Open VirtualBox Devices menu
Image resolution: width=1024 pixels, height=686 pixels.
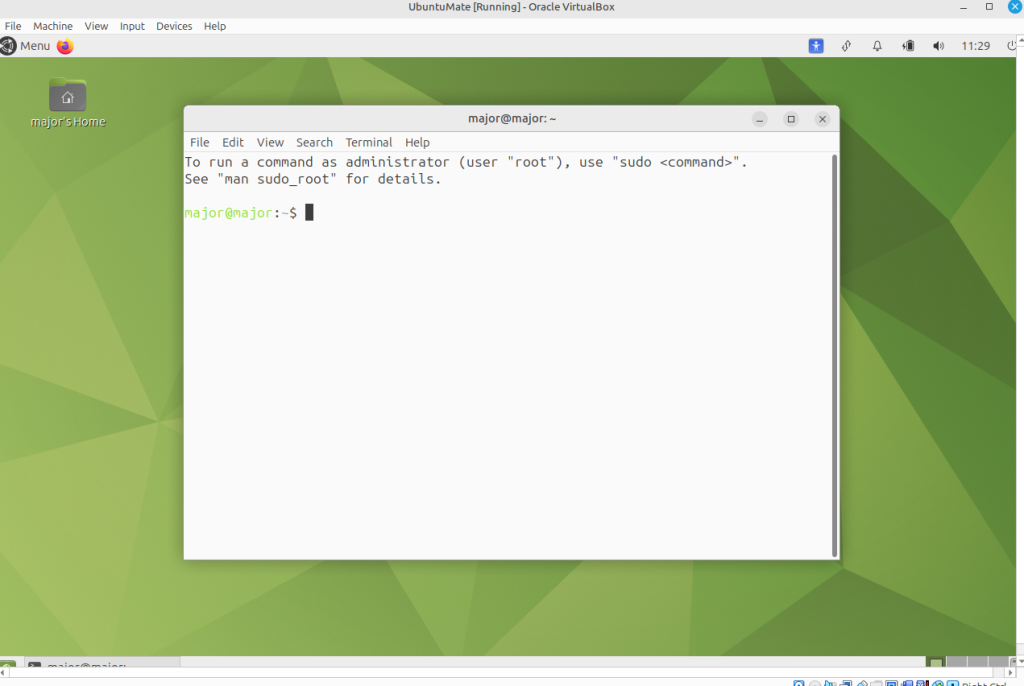pos(174,26)
